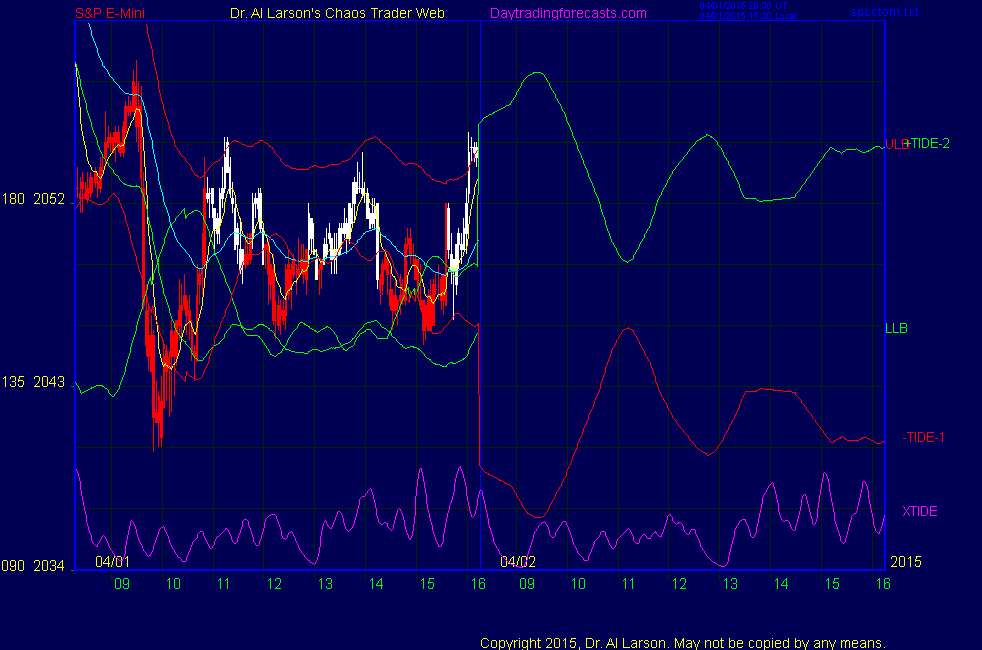Viewport: 982px width, 650px height.
Task: Select the "04/01/2015 15:30 Local" timestamp
Action: click(x=748, y=16)
